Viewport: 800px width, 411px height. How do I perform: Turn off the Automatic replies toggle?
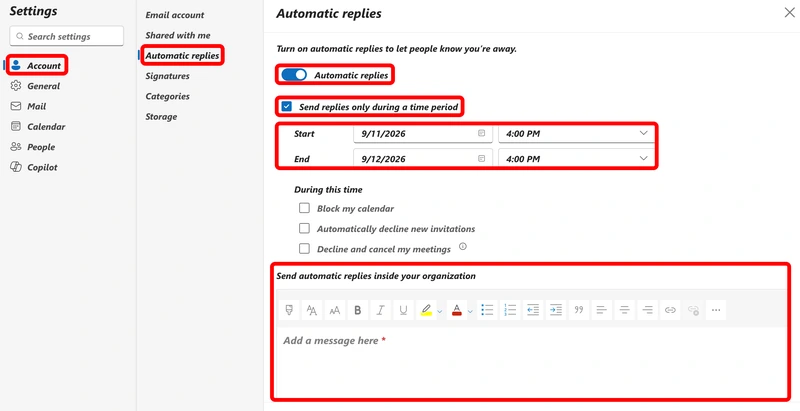294,75
